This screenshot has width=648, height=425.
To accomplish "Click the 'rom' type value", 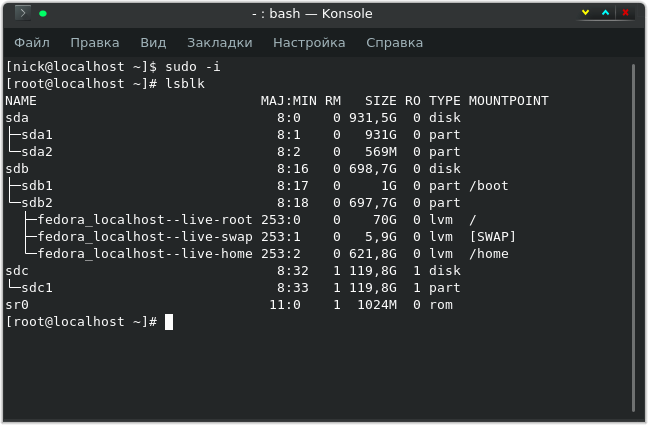I will (441, 305).
